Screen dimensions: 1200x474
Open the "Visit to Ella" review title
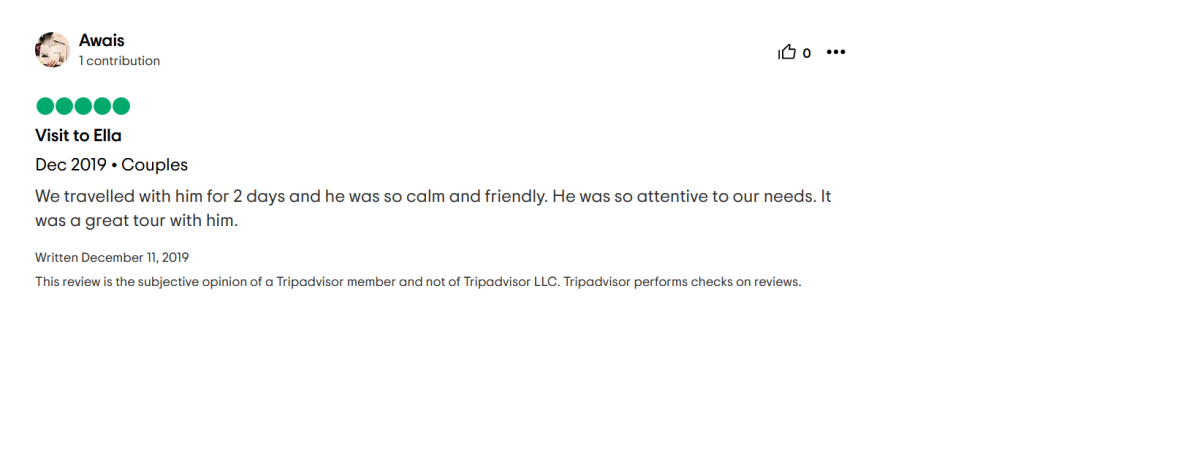click(78, 135)
